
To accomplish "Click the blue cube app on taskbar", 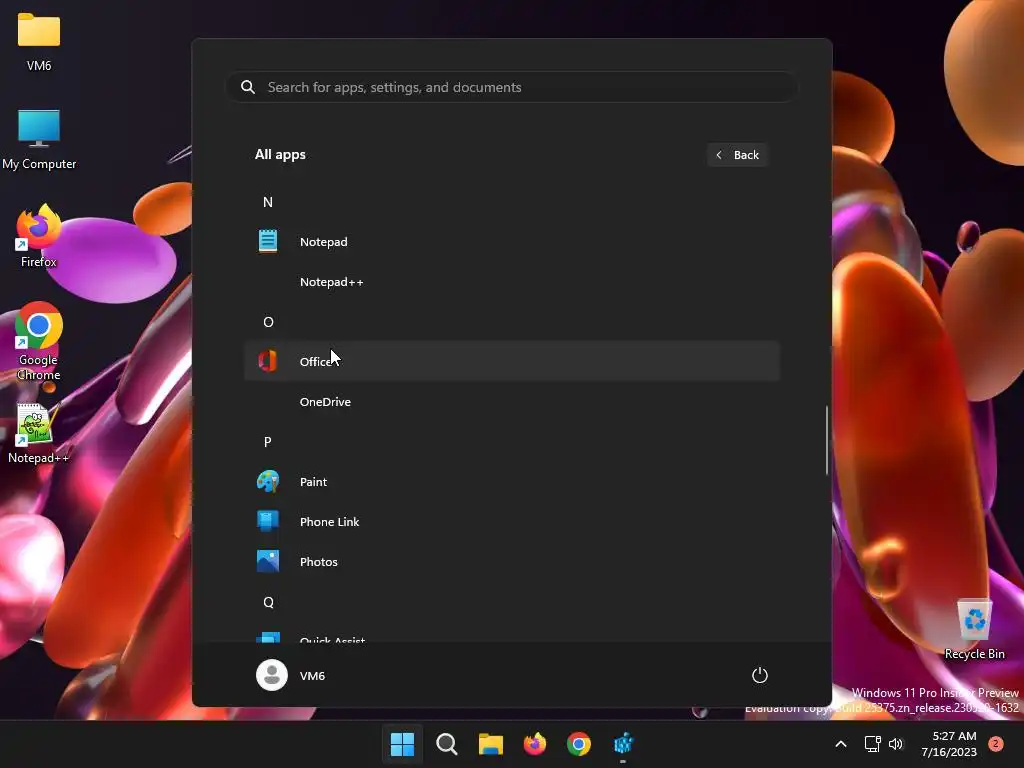I will [x=623, y=744].
